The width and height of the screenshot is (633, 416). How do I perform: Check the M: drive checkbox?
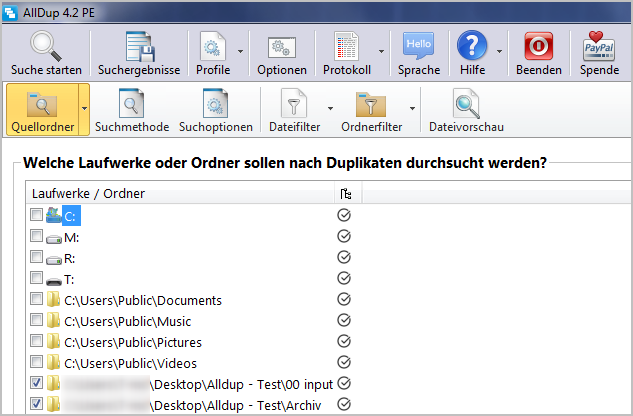tap(36, 235)
